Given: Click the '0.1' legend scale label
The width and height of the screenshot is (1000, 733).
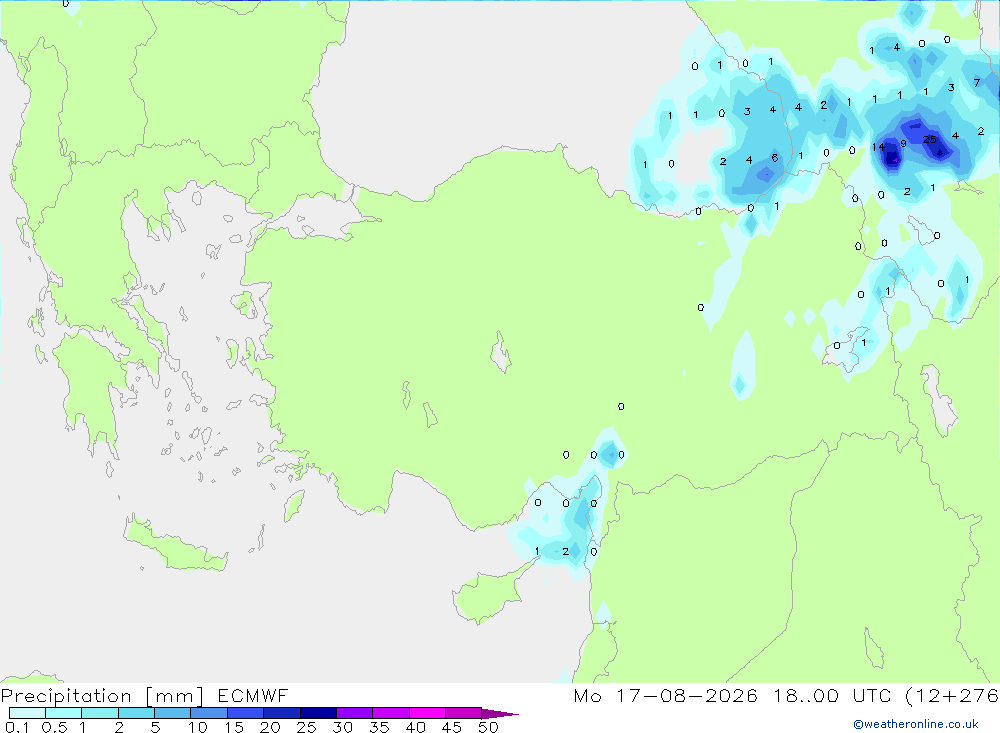Looking at the screenshot, I should coord(17,727).
